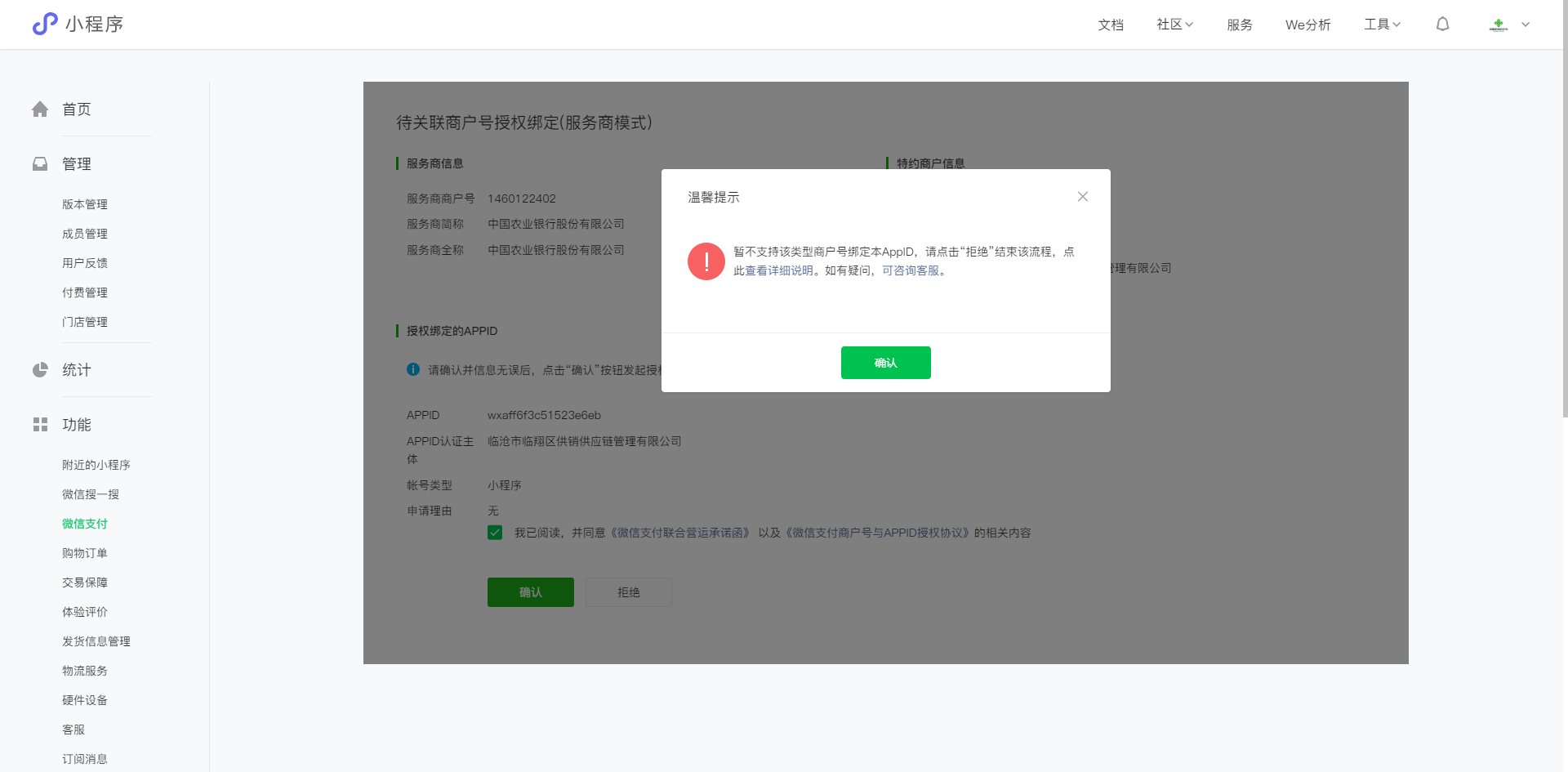The height and width of the screenshot is (772, 1568).
Task: Select 购物订单 in sidebar
Action: pos(85,553)
